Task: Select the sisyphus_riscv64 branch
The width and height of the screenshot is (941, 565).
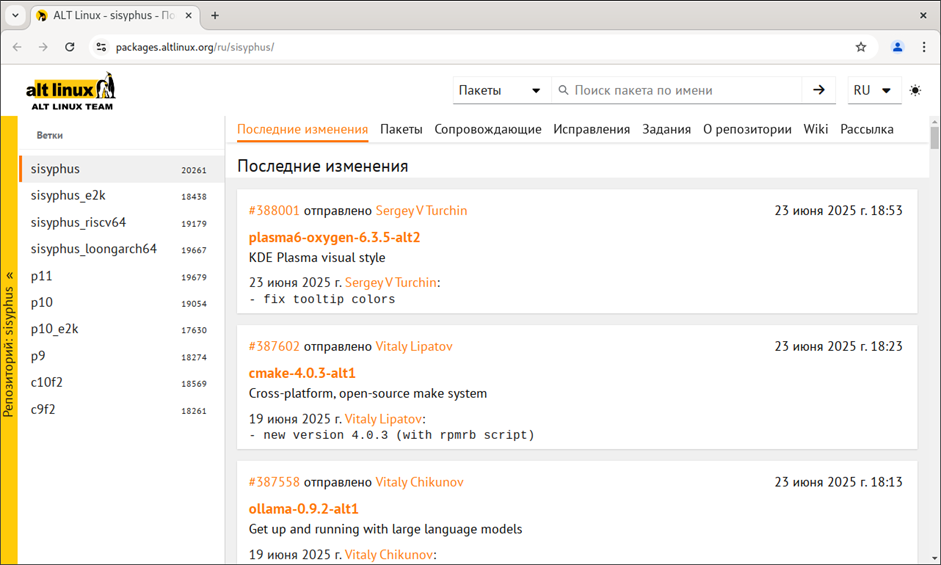Action: pyautogui.click(x=78, y=222)
